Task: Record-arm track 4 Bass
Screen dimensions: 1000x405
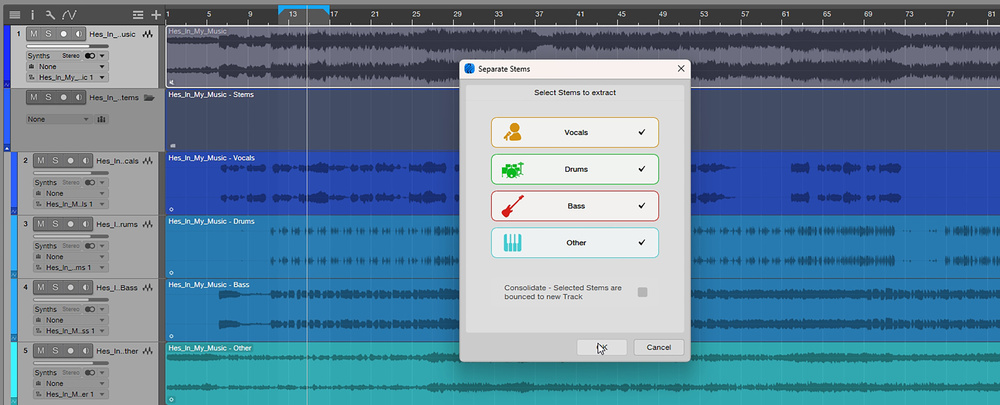Action: click(x=69, y=288)
